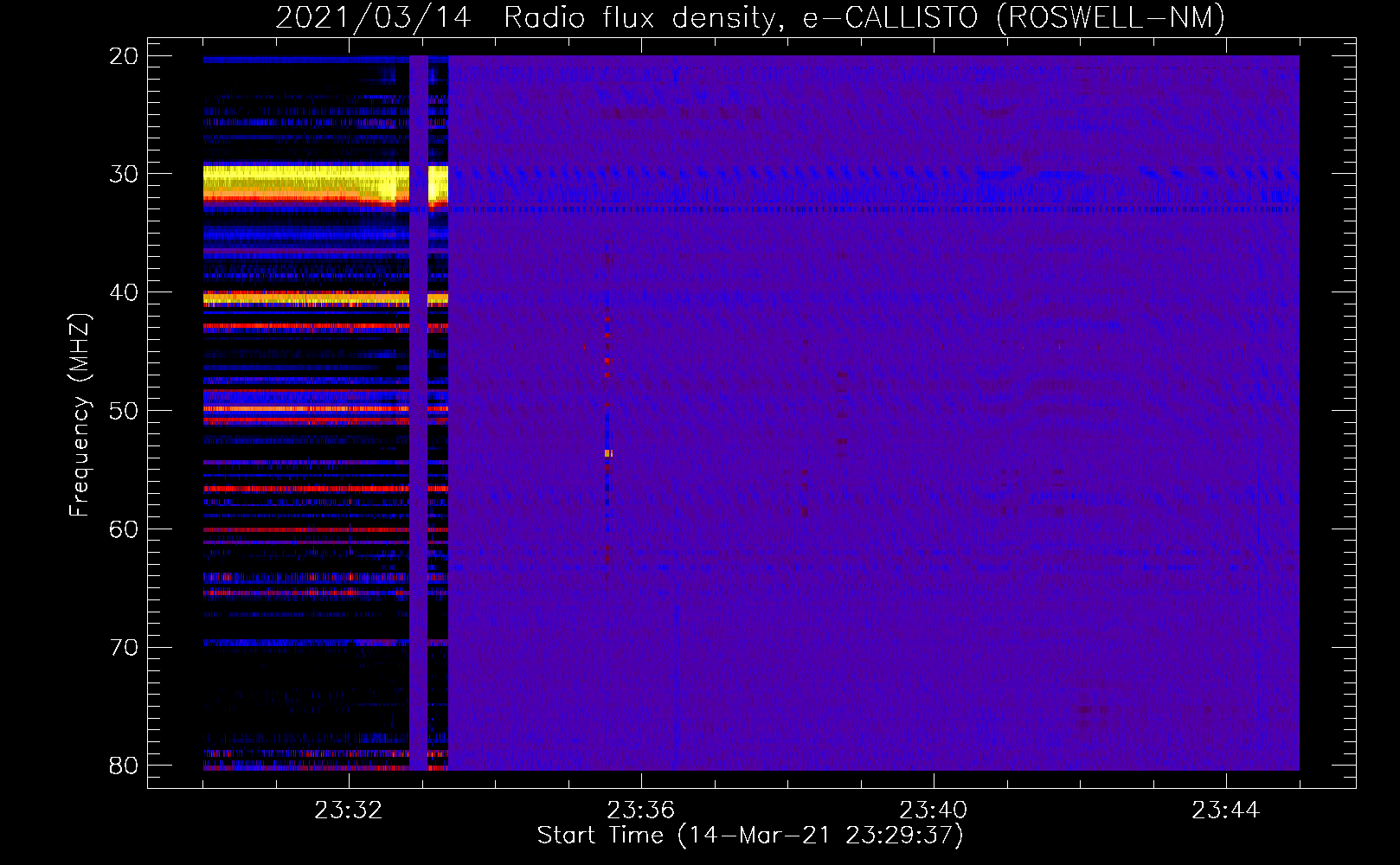Click the bright yellow emission band at 30 MHz
Screen dimensions: 1400x865
tap(306, 183)
